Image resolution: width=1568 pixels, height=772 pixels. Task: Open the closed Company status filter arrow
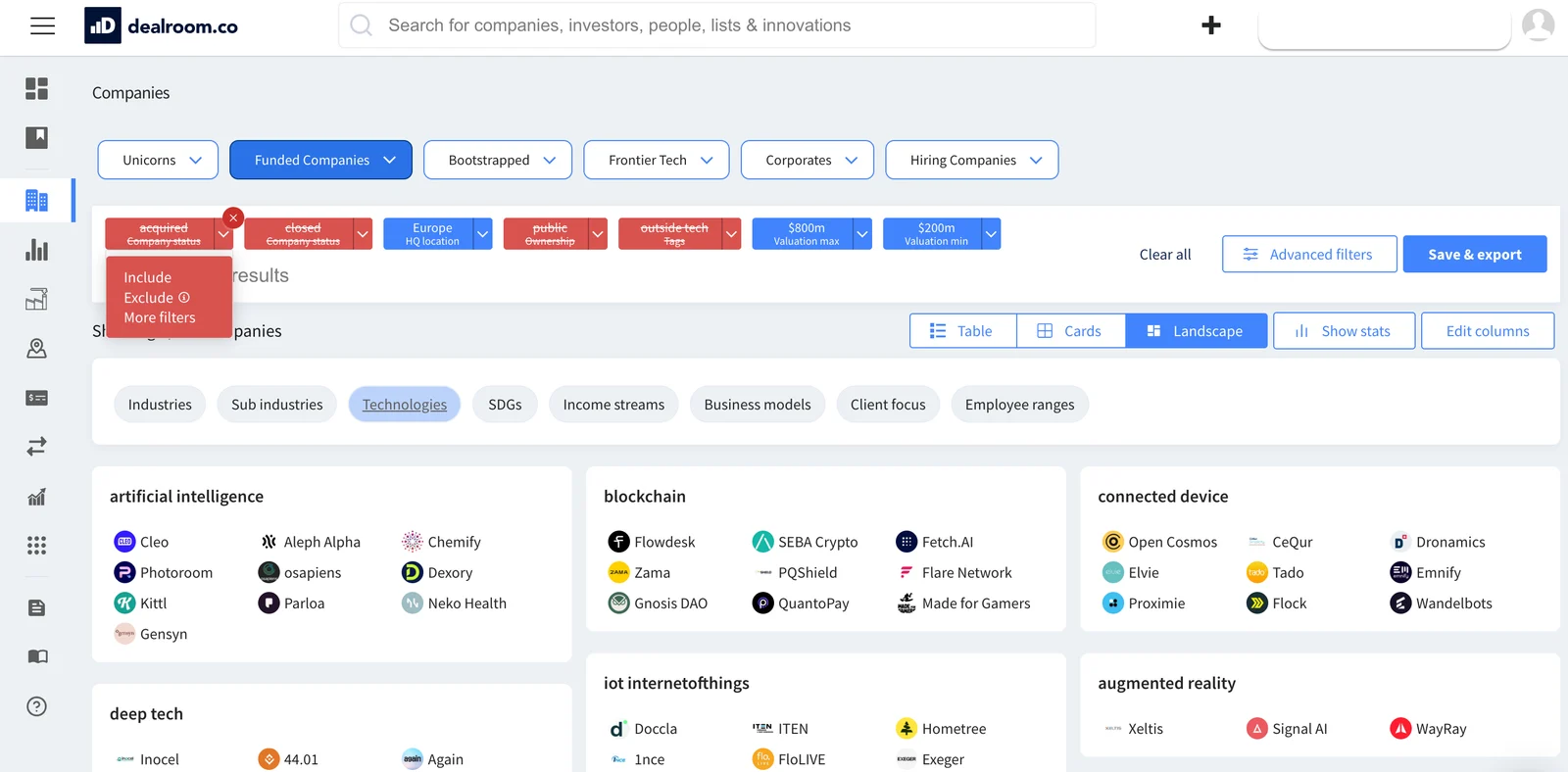pyautogui.click(x=363, y=234)
